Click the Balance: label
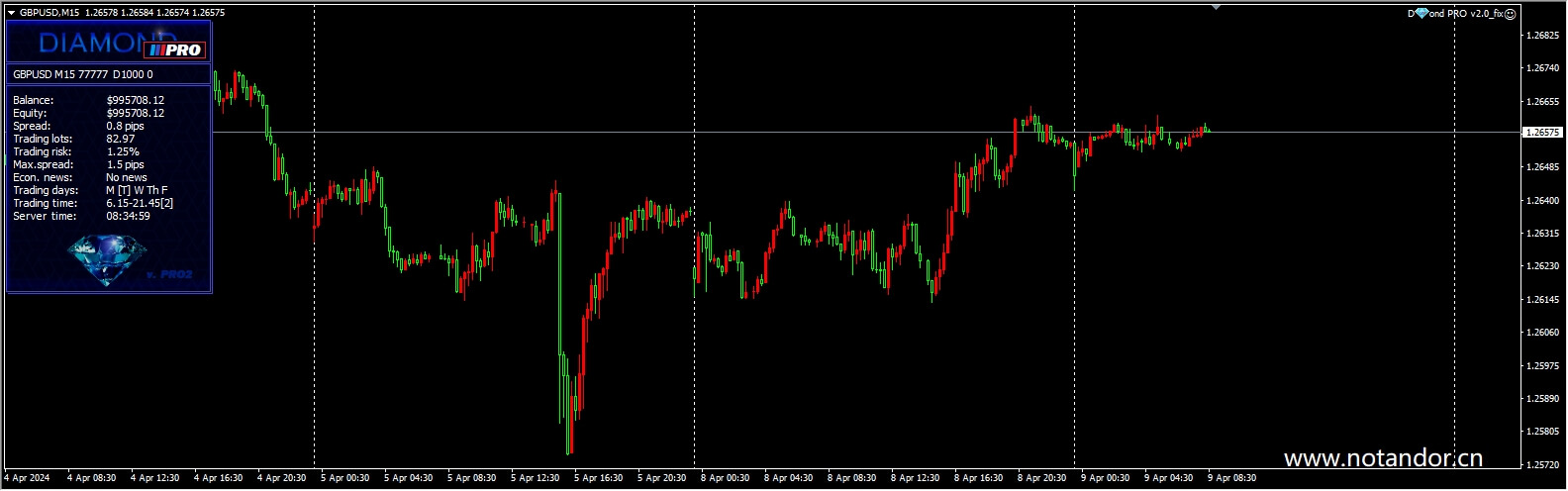The image size is (1568, 491). (x=34, y=100)
